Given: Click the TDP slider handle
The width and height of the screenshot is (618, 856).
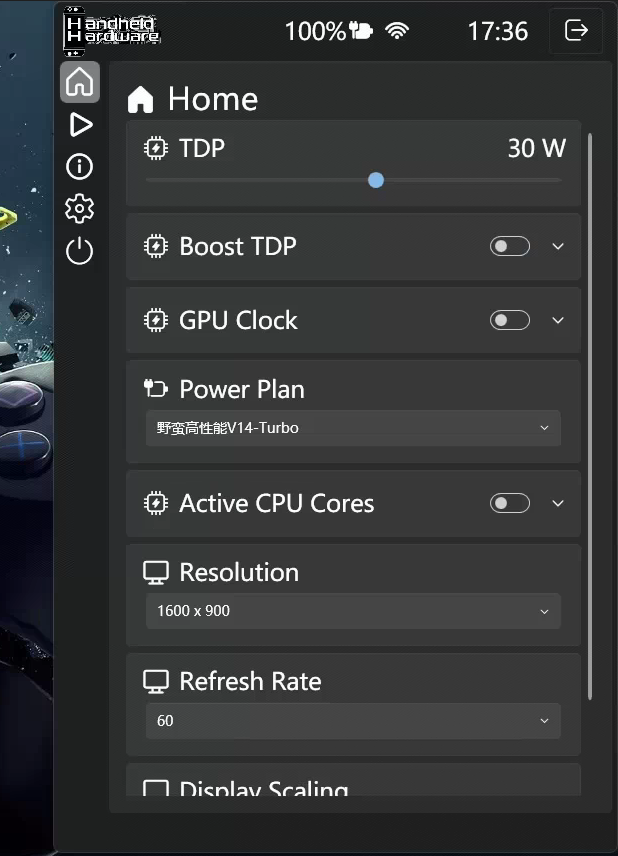Looking at the screenshot, I should 376,180.
